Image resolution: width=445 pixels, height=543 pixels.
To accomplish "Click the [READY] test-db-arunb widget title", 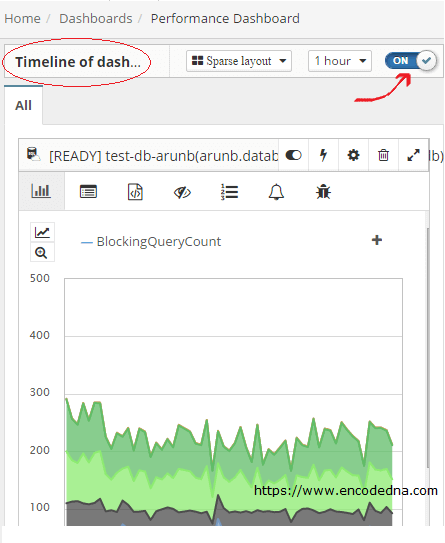I will click(163, 156).
